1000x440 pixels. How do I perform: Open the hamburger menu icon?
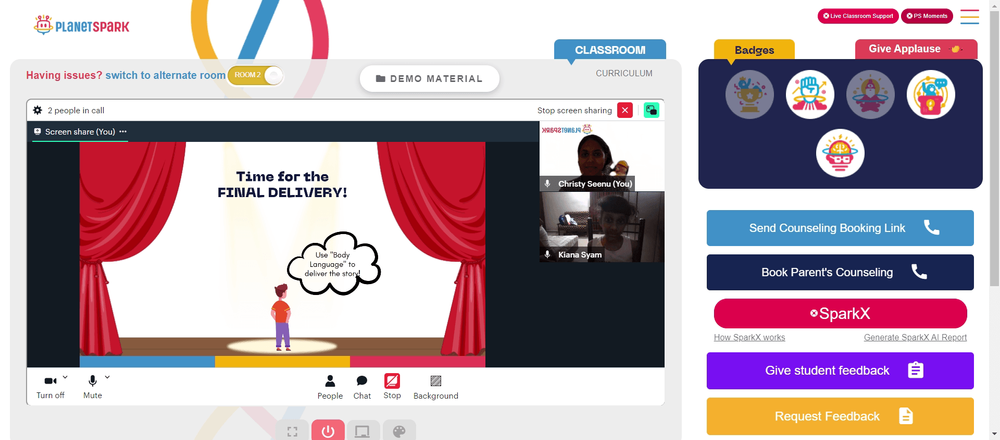pyautogui.click(x=969, y=17)
